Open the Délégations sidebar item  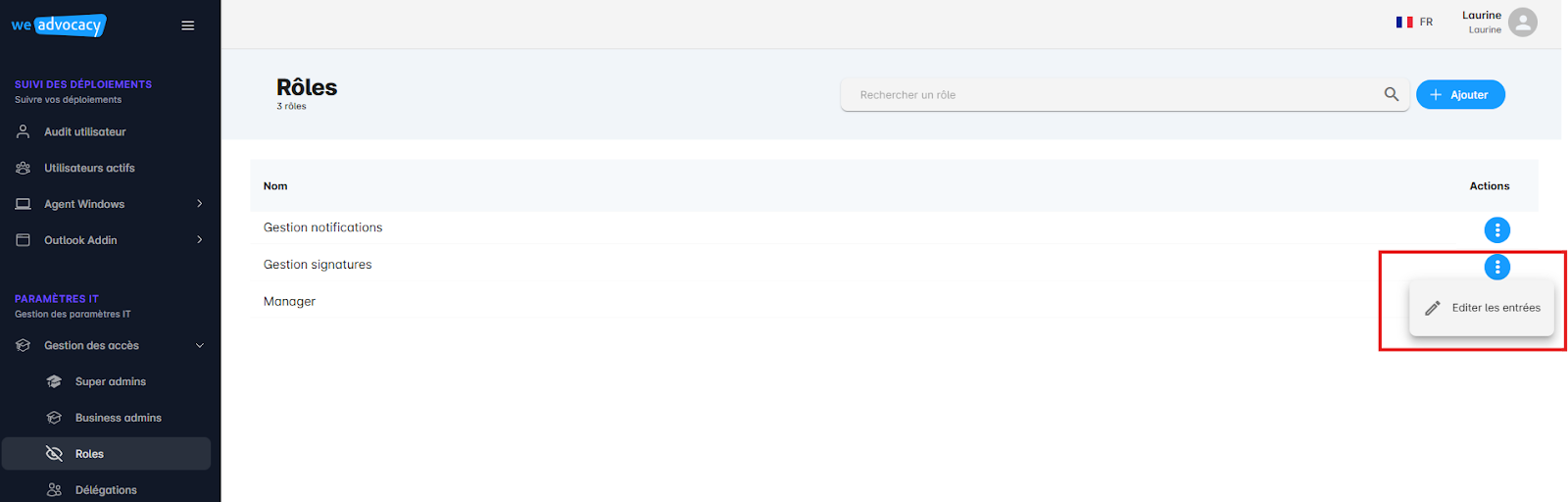[x=106, y=489]
